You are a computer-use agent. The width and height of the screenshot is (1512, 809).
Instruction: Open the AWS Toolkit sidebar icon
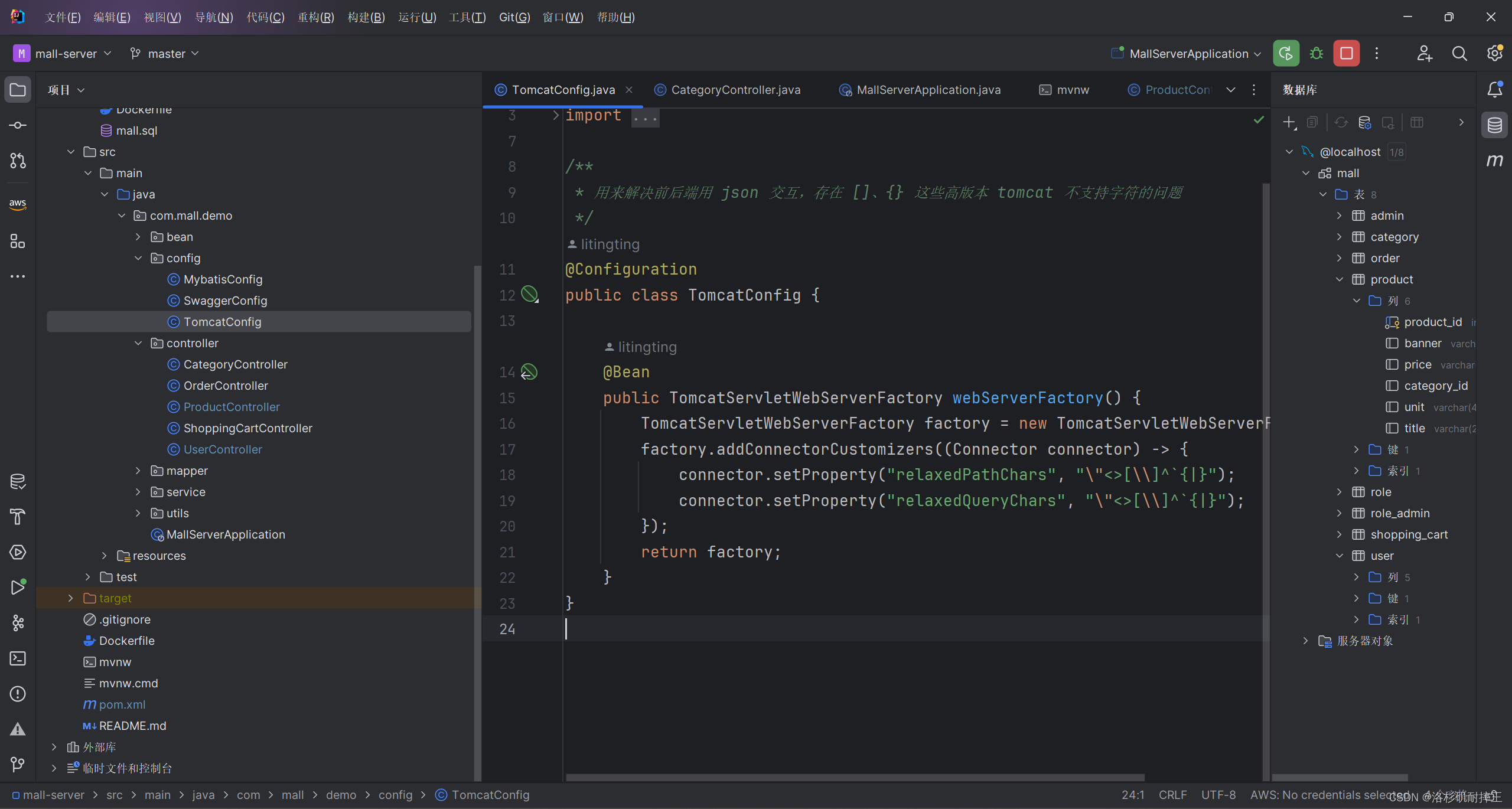coord(18,204)
